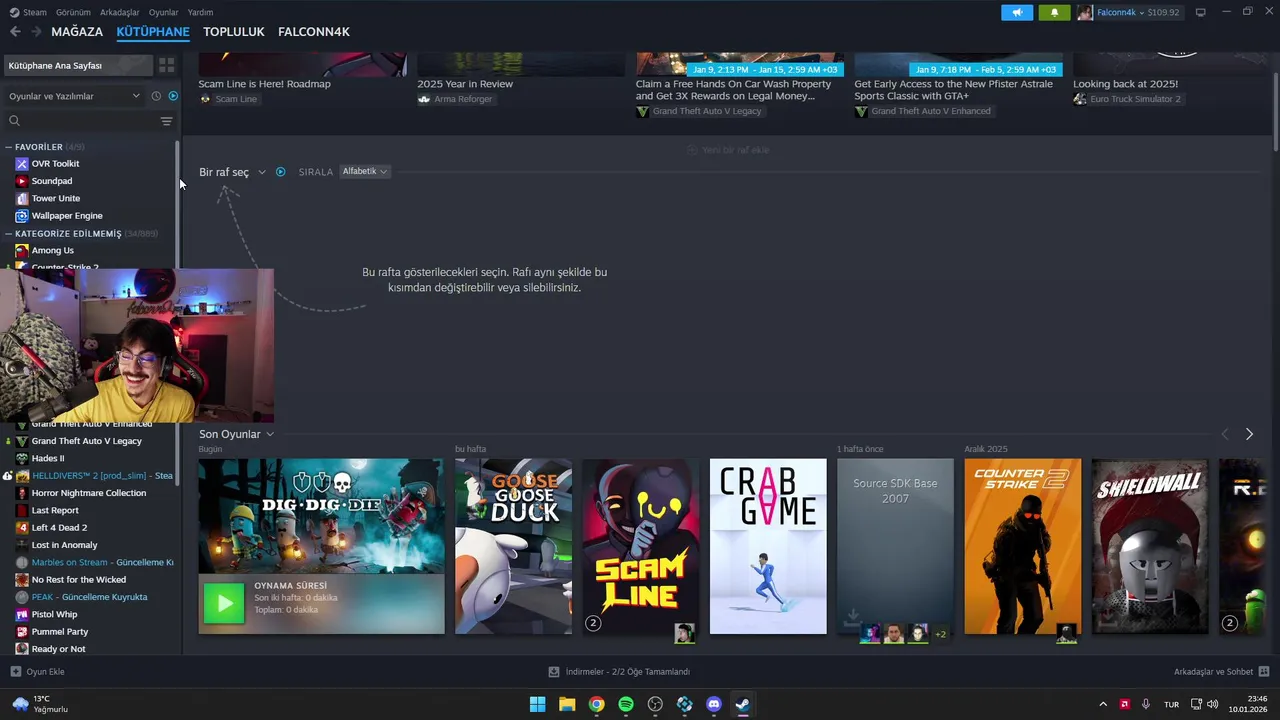The width and height of the screenshot is (1280, 720).
Task: Open Arma Reforger news tag
Action: click(455, 99)
